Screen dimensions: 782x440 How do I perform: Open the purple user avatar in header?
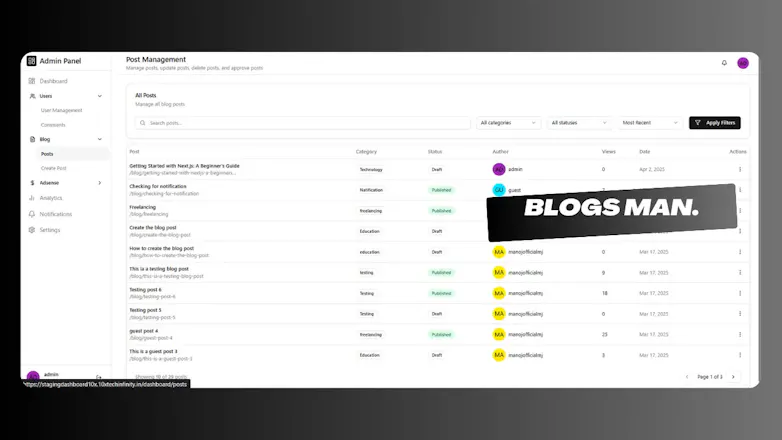pos(743,63)
